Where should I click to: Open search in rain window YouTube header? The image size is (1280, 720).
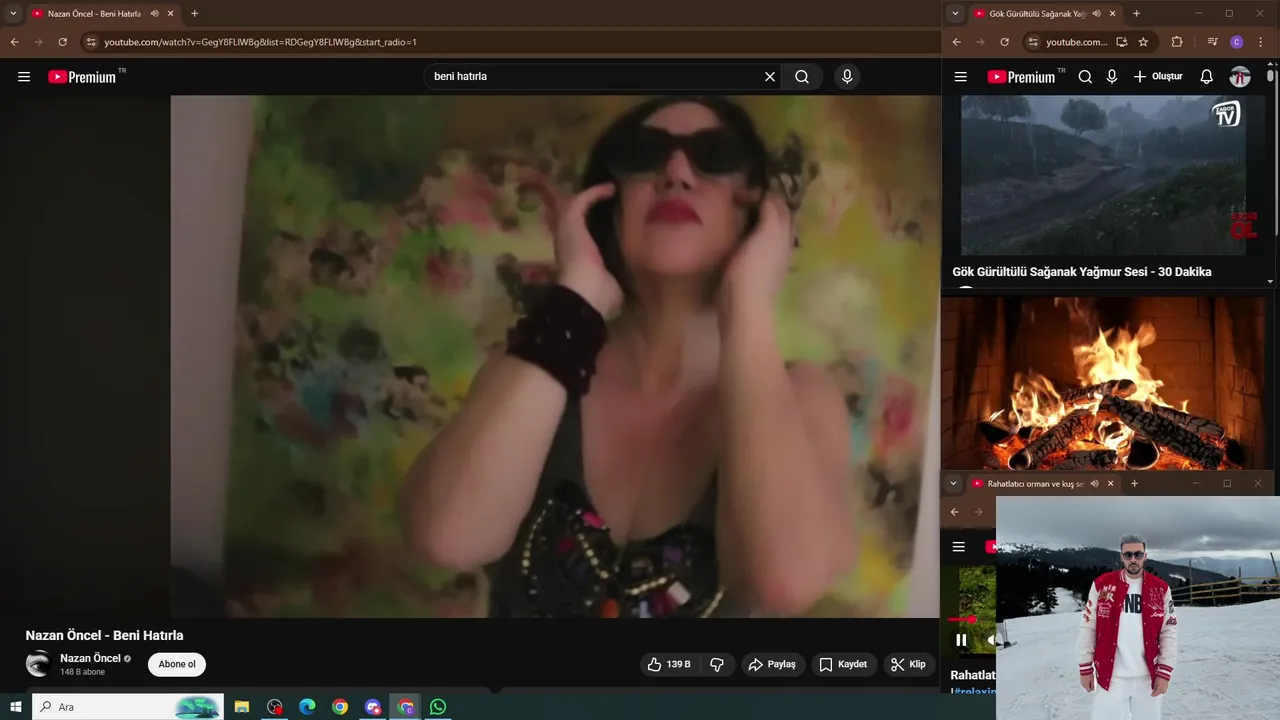(x=1085, y=77)
